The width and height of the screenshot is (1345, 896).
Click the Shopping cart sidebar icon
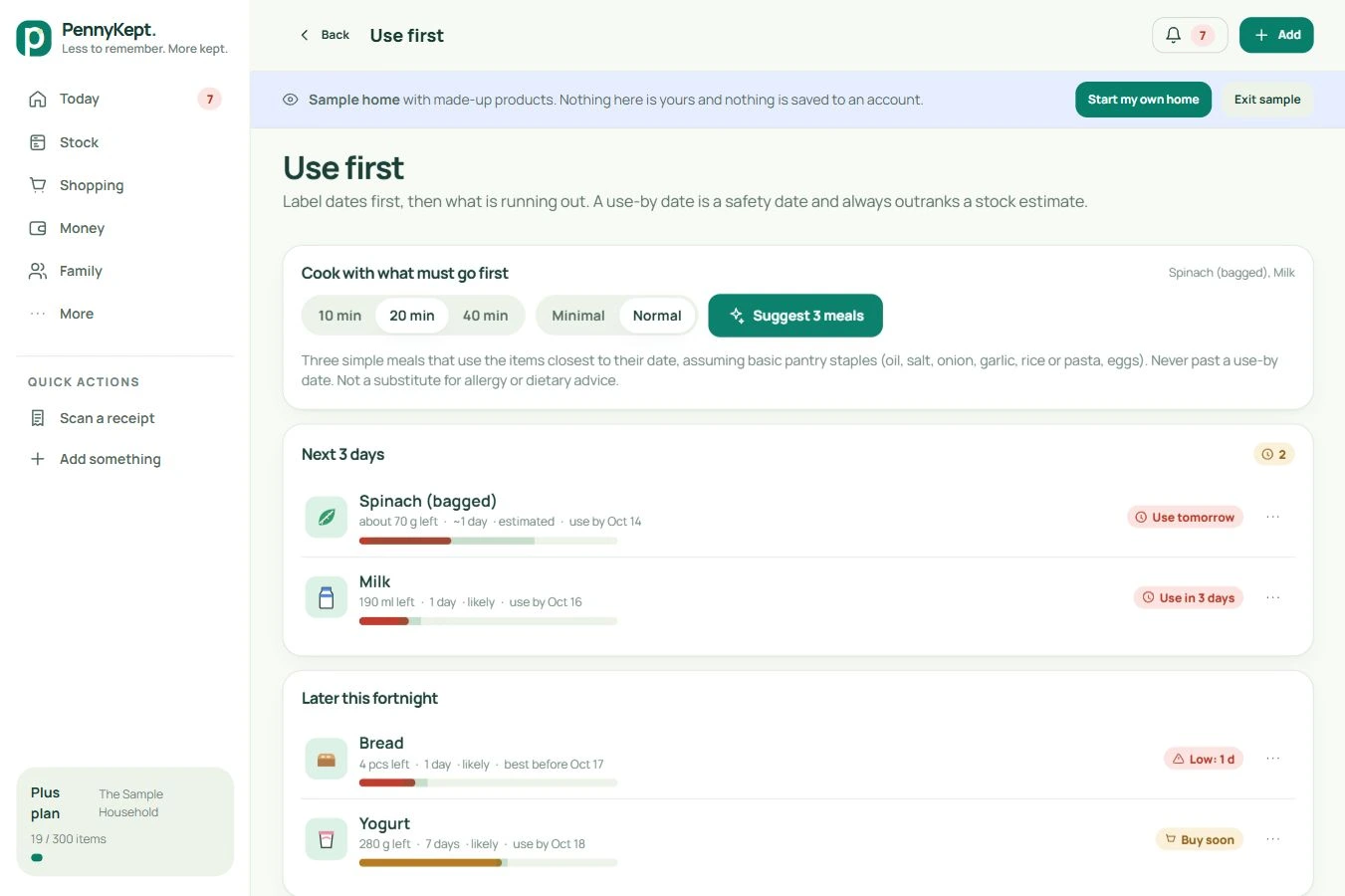coord(38,185)
